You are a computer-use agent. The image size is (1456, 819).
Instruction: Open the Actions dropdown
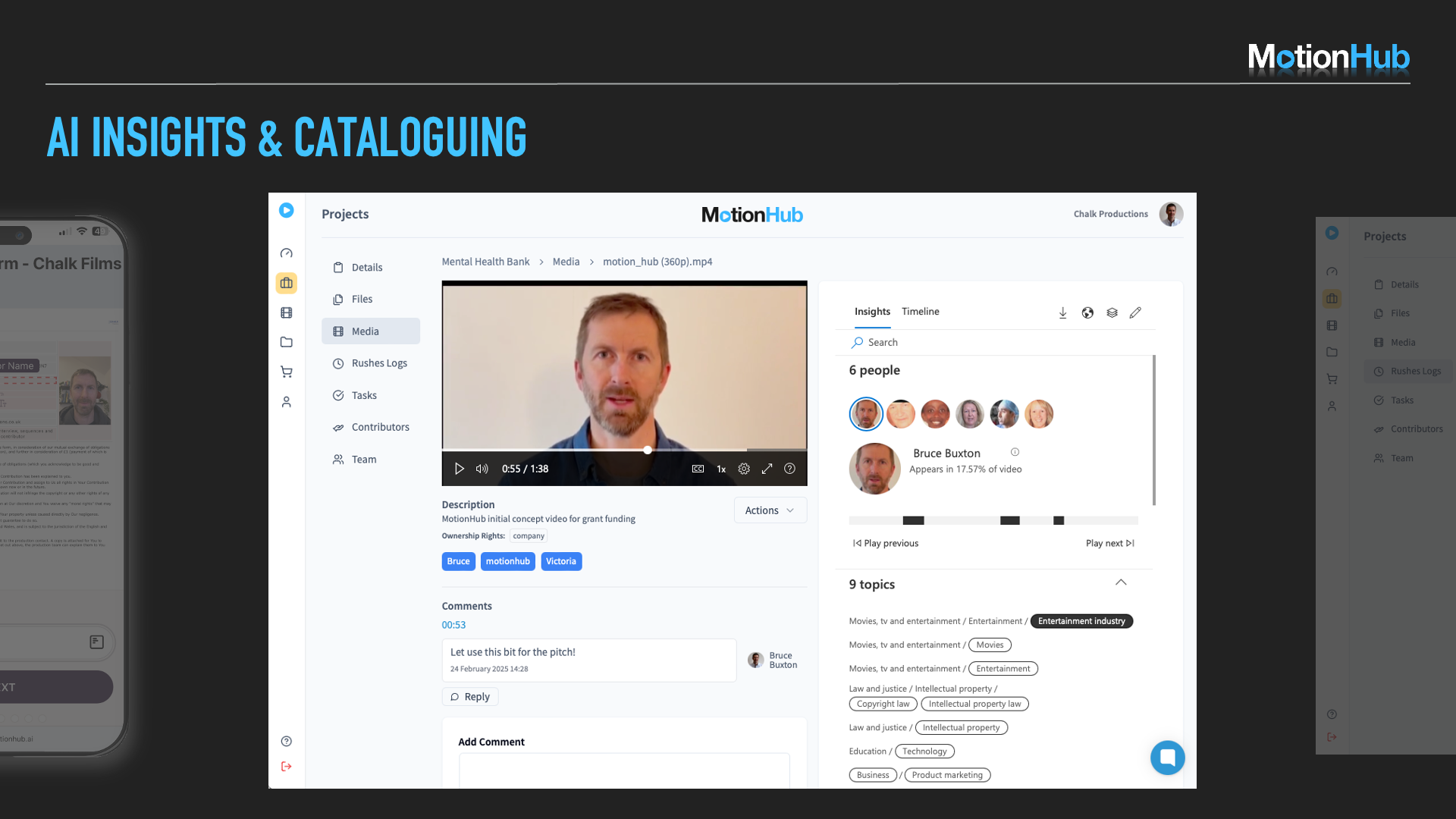(769, 510)
